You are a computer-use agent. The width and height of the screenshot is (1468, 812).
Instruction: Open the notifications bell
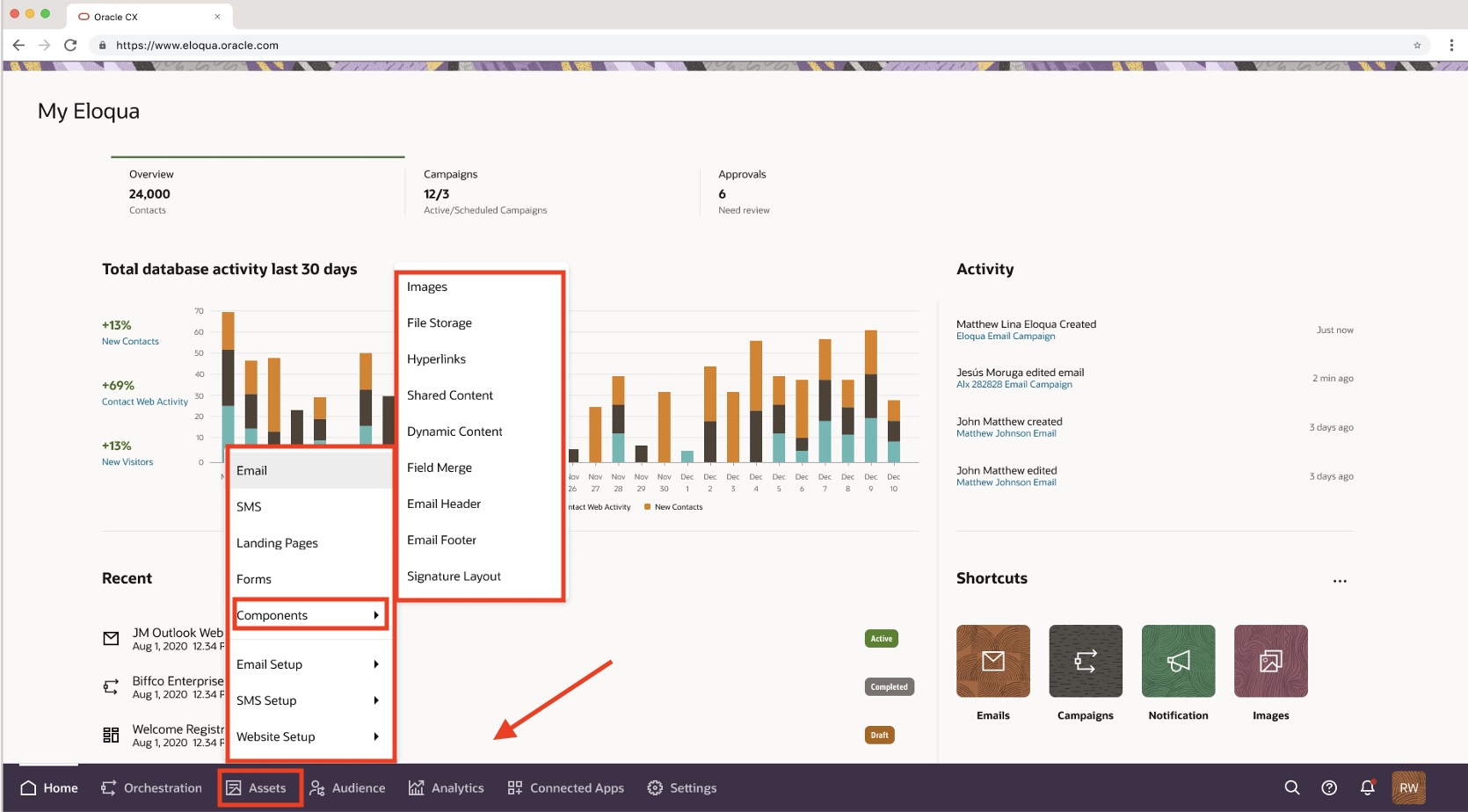click(x=1365, y=787)
